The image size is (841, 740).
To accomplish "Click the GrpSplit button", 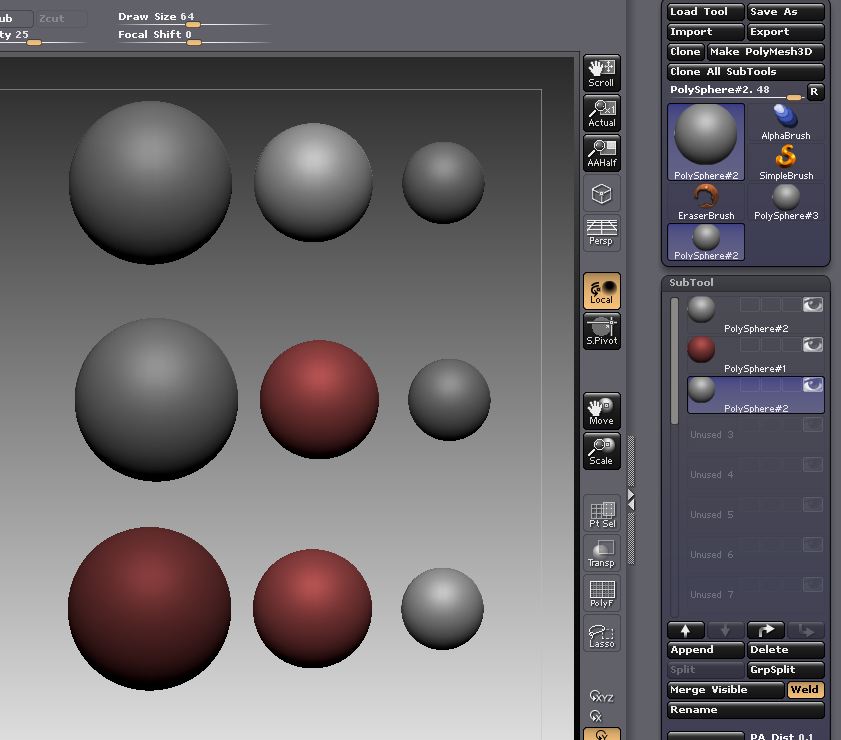I will (x=785, y=670).
